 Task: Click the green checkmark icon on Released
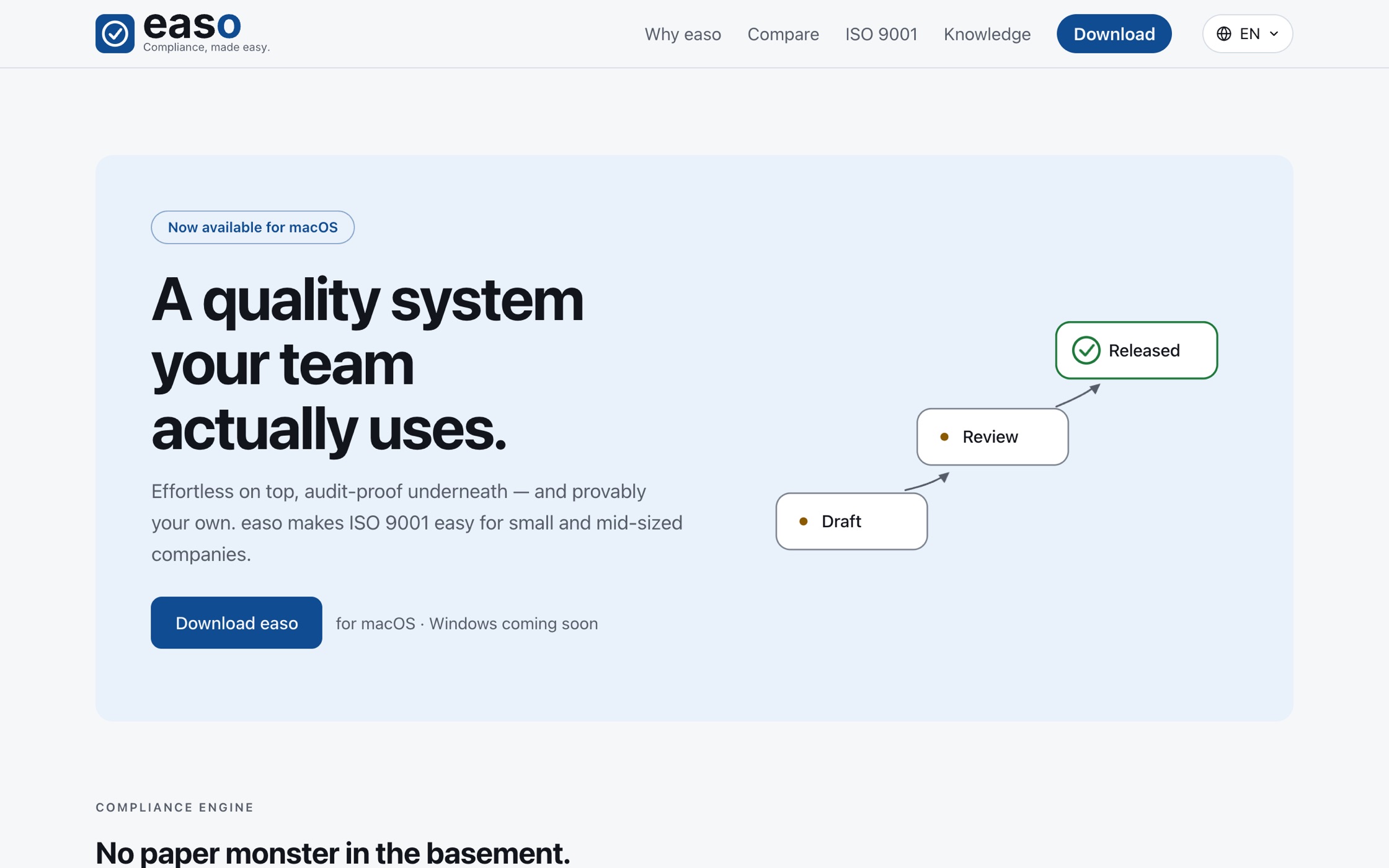(1086, 350)
